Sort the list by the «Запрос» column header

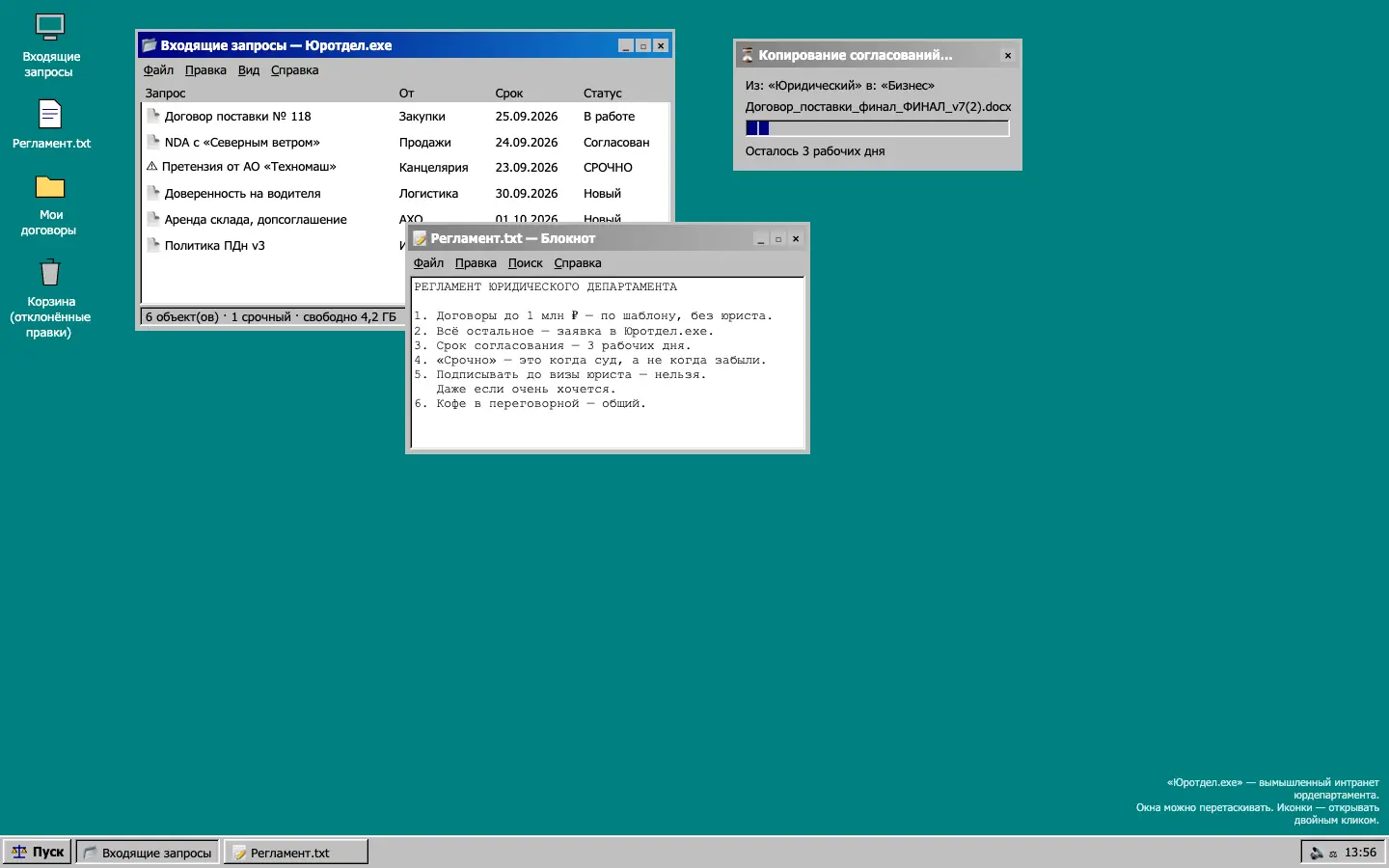tap(165, 94)
